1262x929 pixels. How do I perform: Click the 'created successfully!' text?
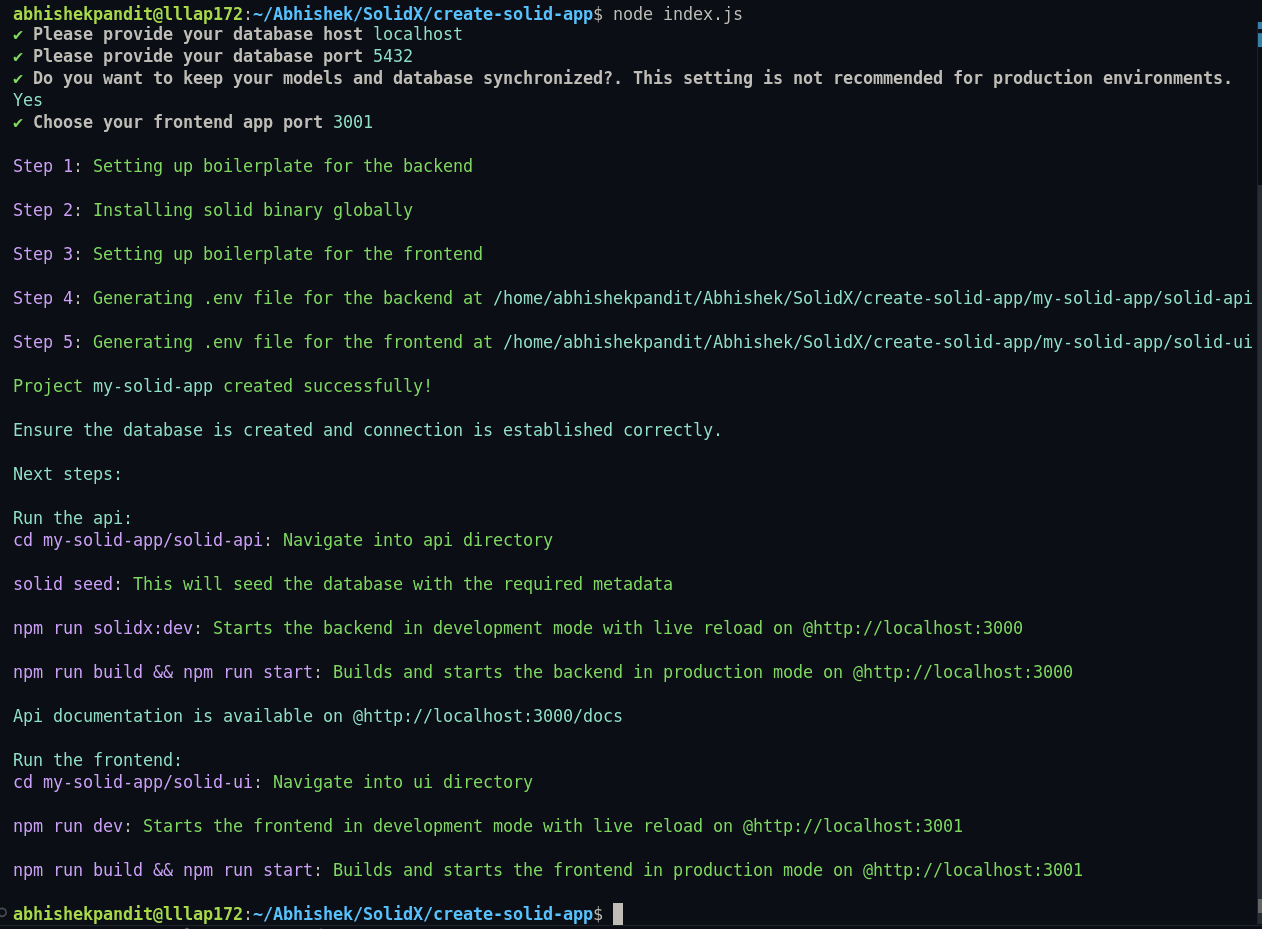click(328, 386)
